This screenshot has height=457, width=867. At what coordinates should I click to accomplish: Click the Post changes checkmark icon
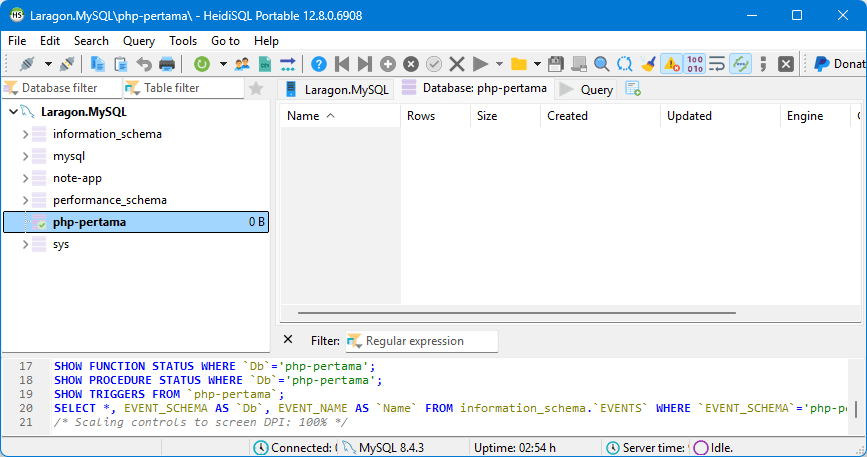point(434,64)
